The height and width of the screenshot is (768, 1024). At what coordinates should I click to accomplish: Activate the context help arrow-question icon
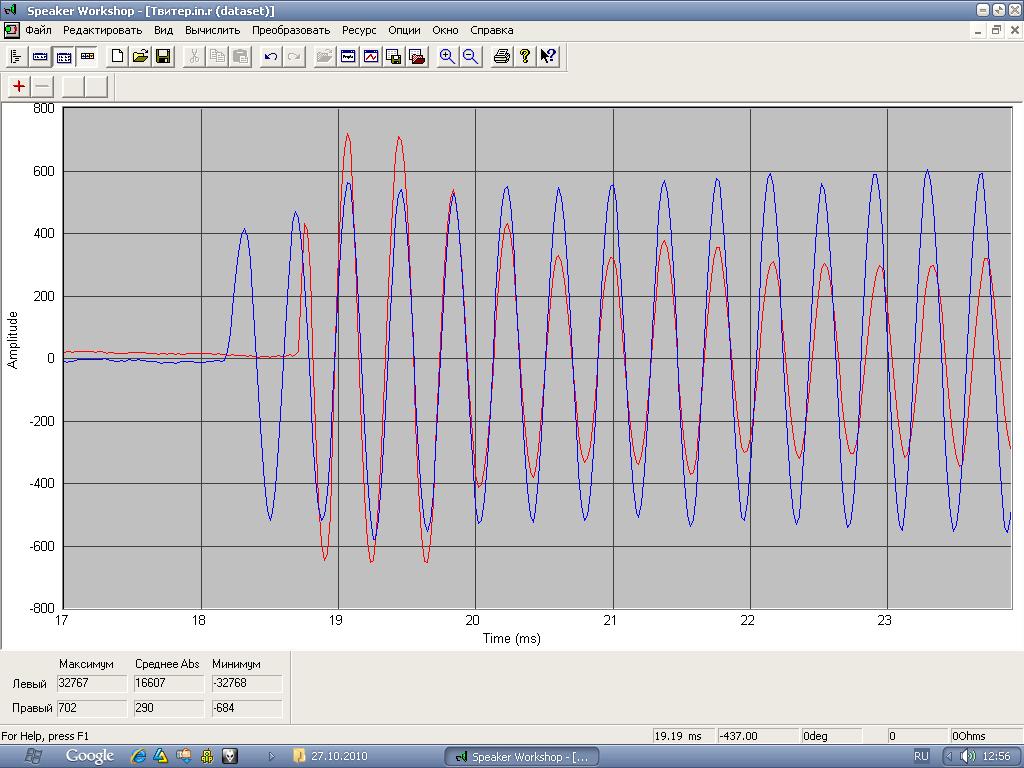pos(548,57)
